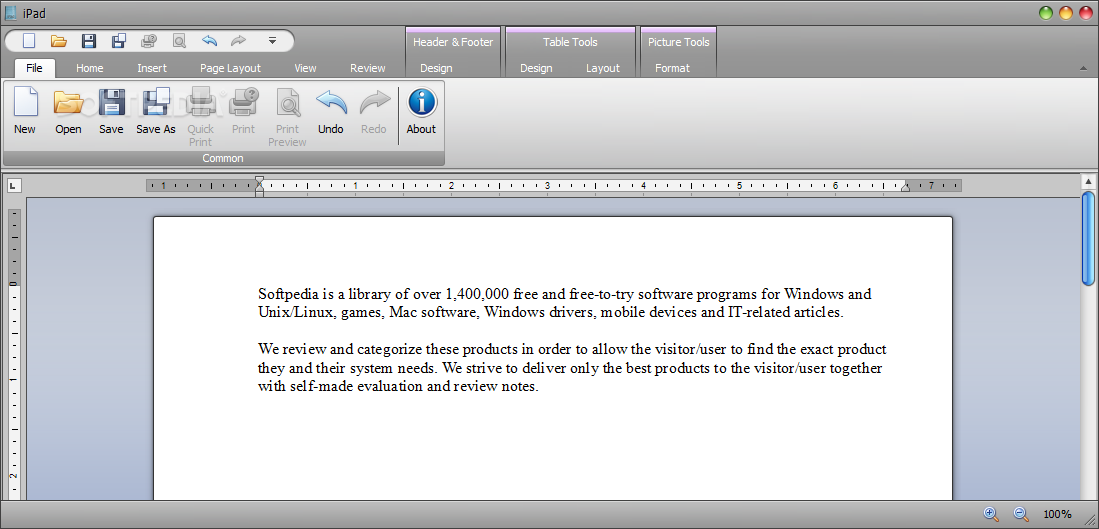Click the words "We review" in second paragraph

coord(292,349)
